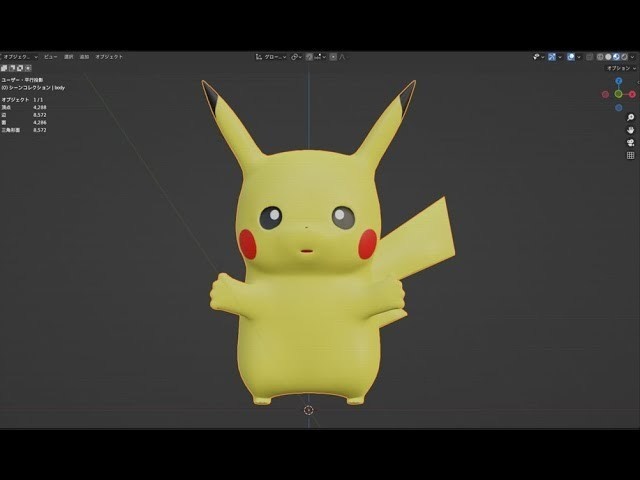Open the オブジェクト (Object) menu
The height and width of the screenshot is (480, 640).
109,57
